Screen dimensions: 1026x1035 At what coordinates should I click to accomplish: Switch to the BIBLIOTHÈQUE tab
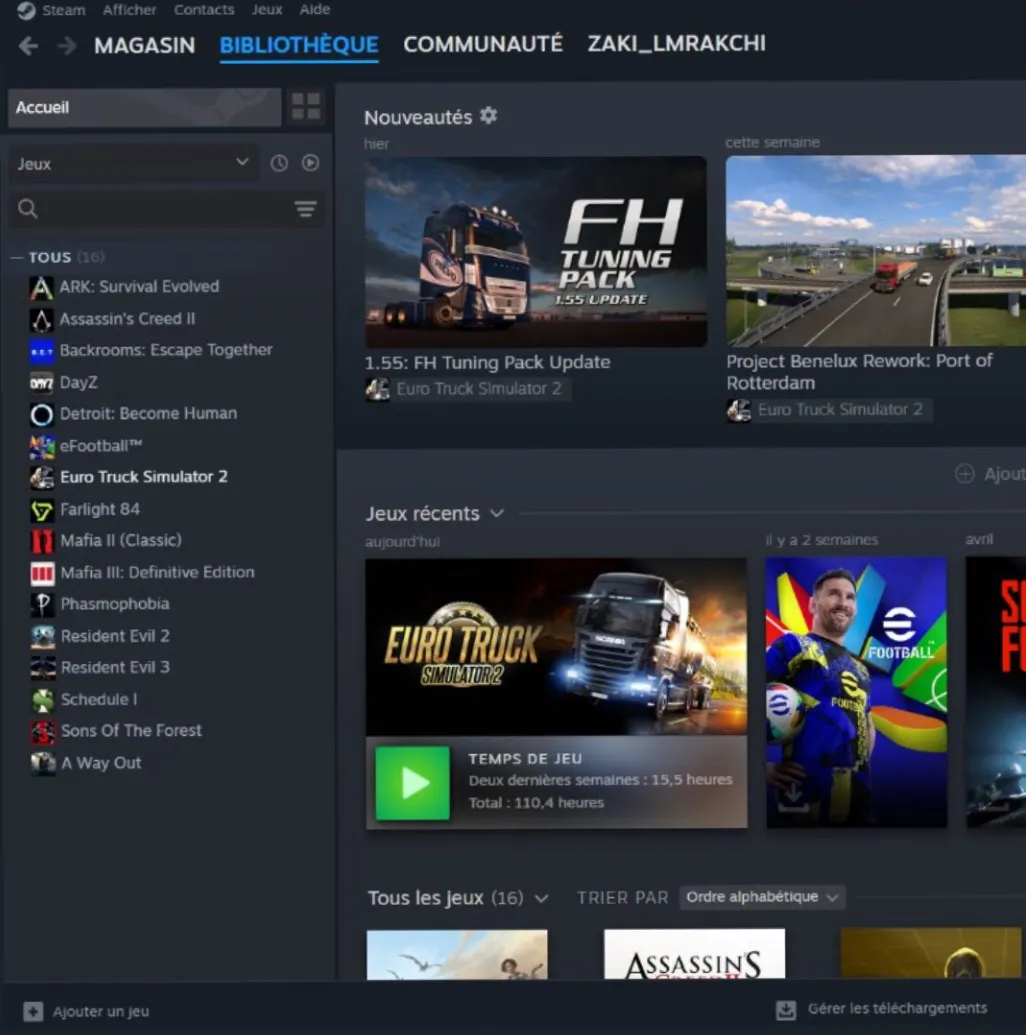click(299, 45)
